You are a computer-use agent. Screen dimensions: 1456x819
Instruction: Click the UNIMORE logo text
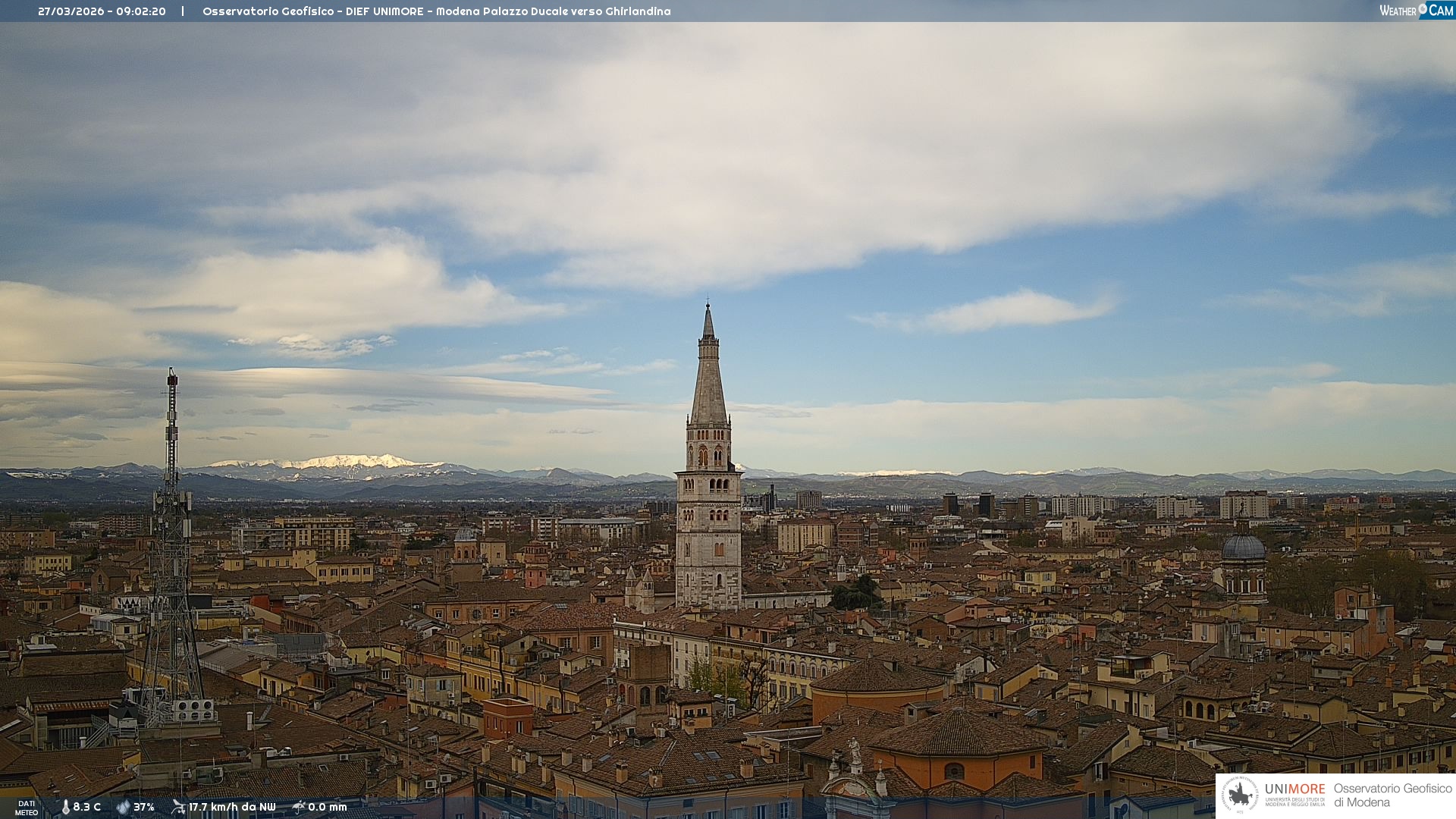pos(1294,789)
